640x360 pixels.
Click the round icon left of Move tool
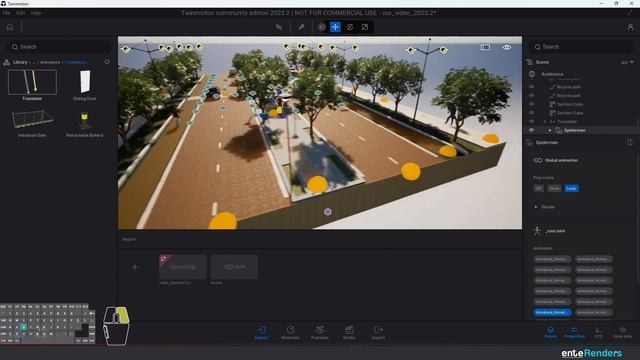pos(322,27)
